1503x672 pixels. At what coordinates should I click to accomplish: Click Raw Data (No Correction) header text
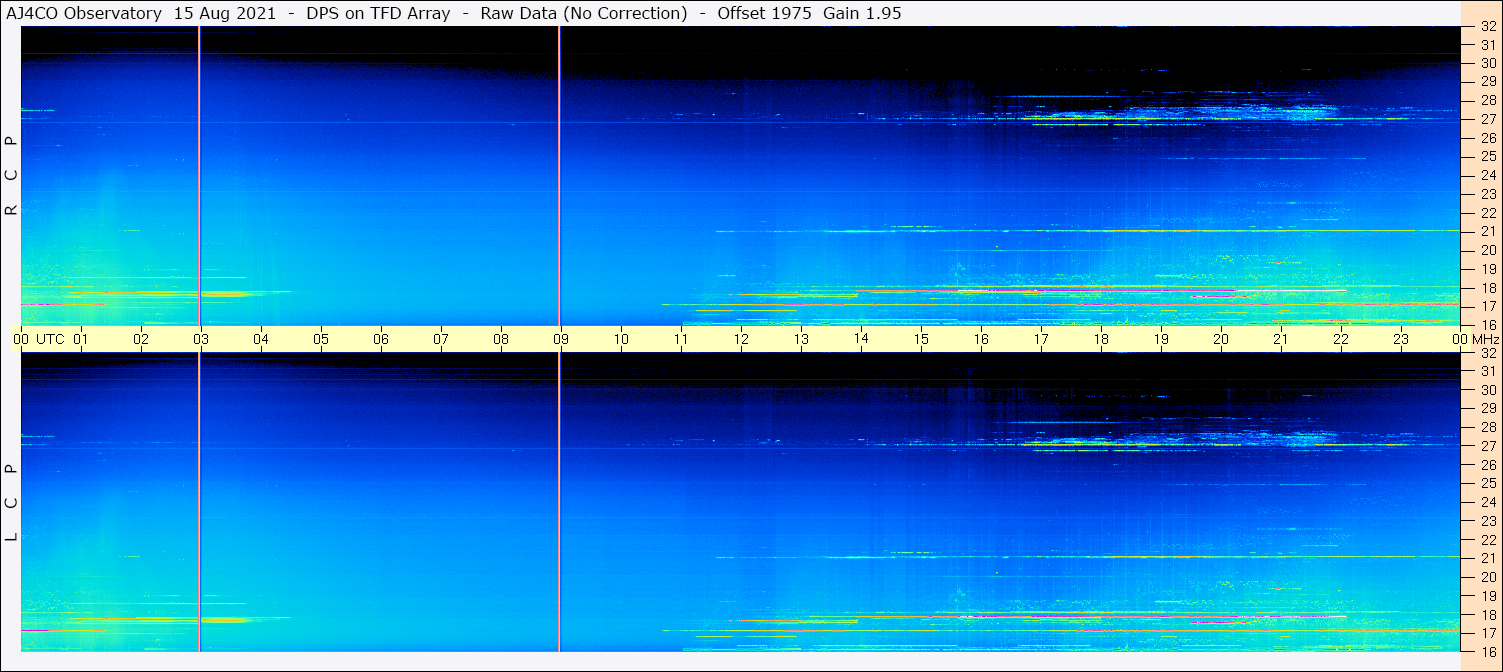pos(584,13)
